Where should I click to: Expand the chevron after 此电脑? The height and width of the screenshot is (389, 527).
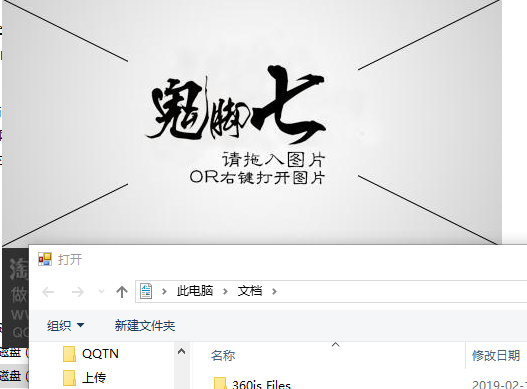(226, 291)
